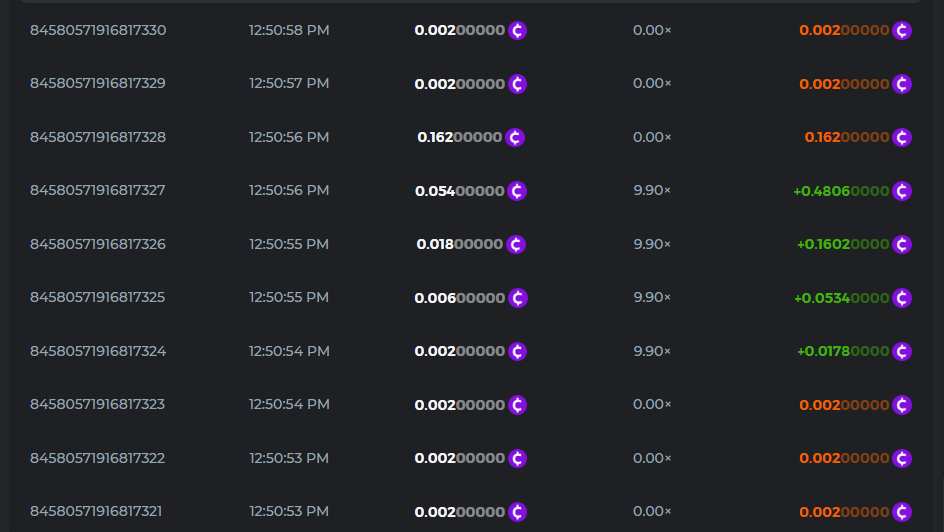This screenshot has width=944, height=532.
Task: Select bet ID 84580571916817327
Action: click(98, 190)
